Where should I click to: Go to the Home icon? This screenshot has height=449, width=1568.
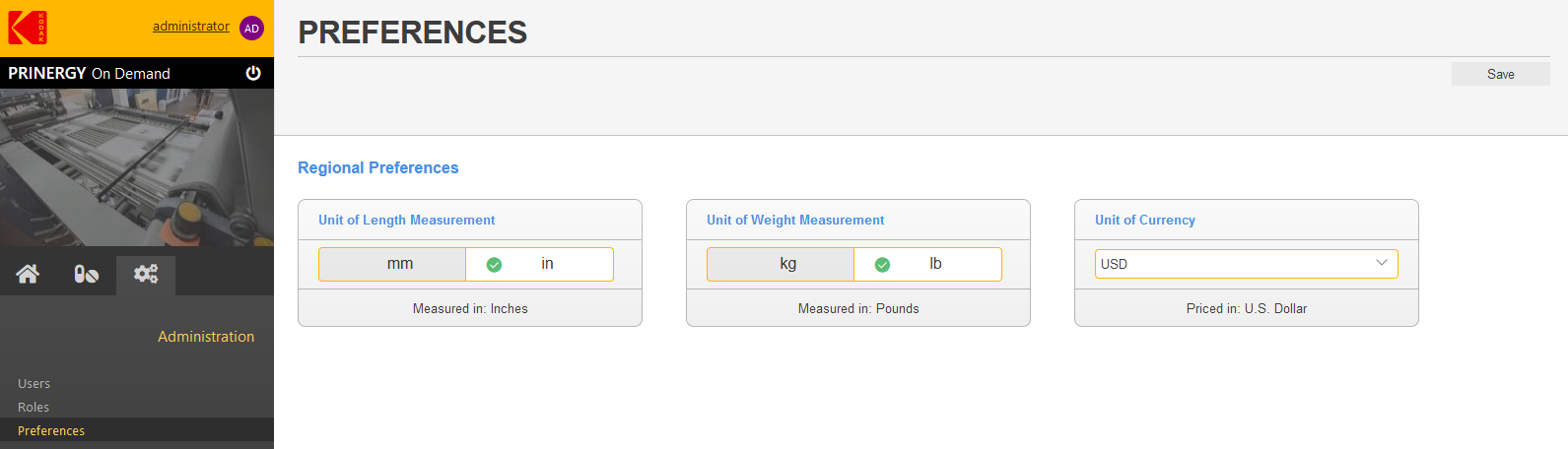pos(28,274)
